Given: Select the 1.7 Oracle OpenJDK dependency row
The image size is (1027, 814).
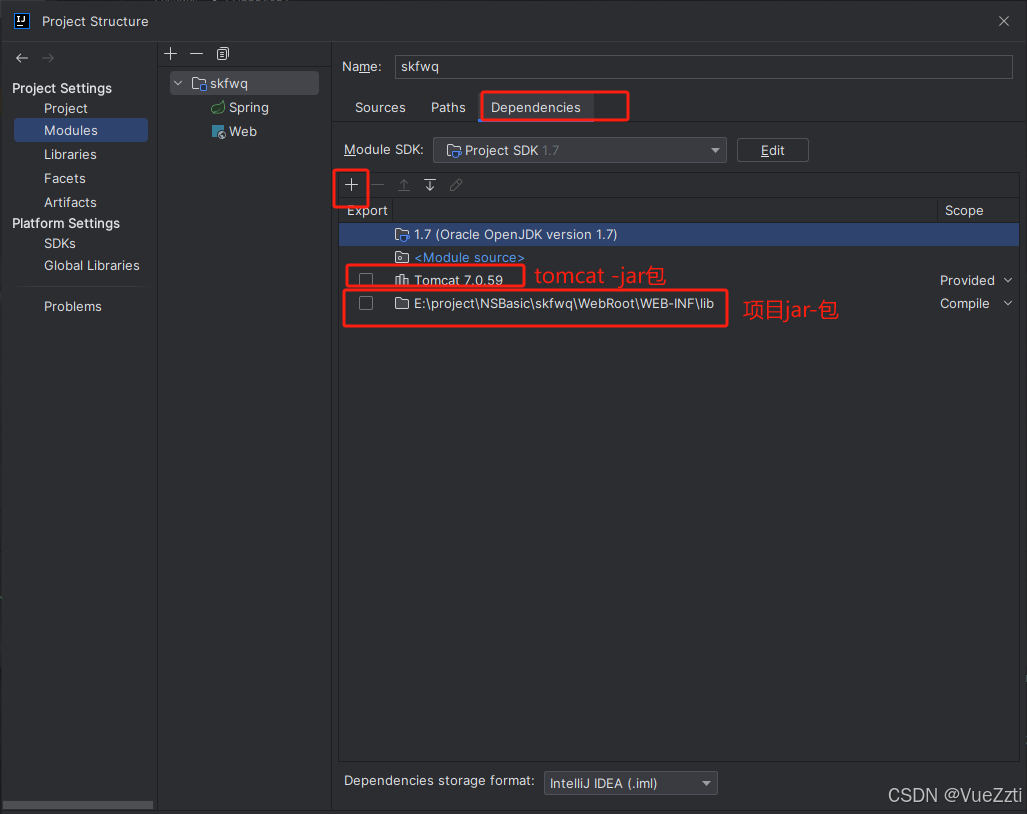Looking at the screenshot, I should pos(679,234).
